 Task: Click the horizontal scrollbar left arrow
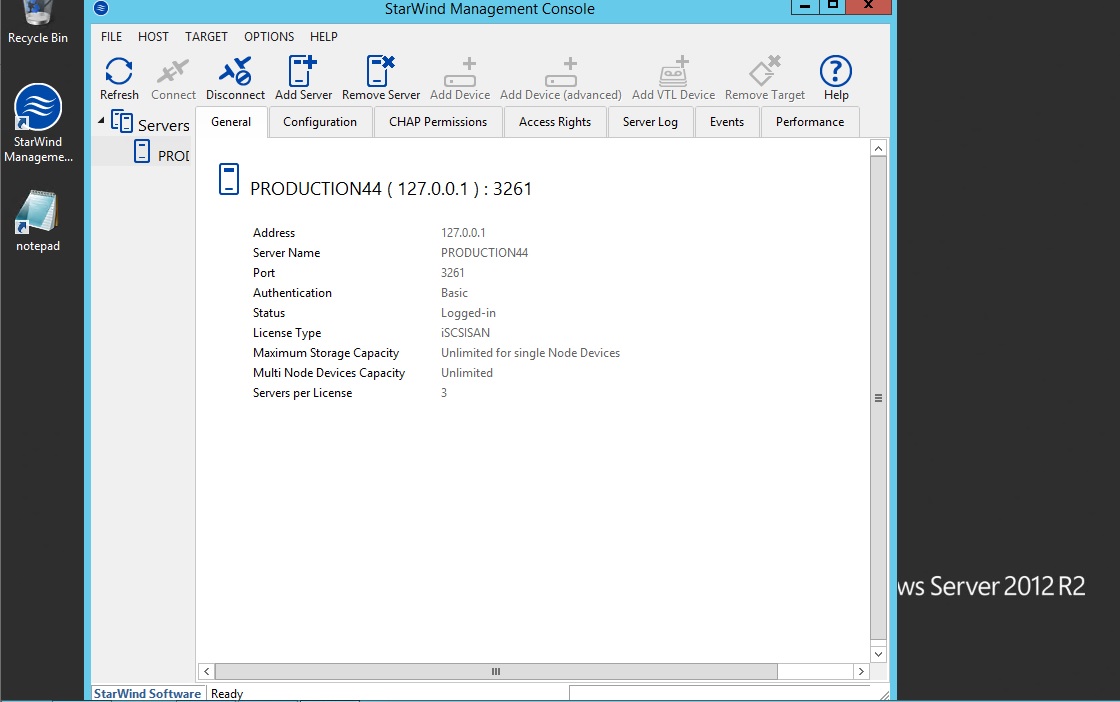tap(206, 671)
